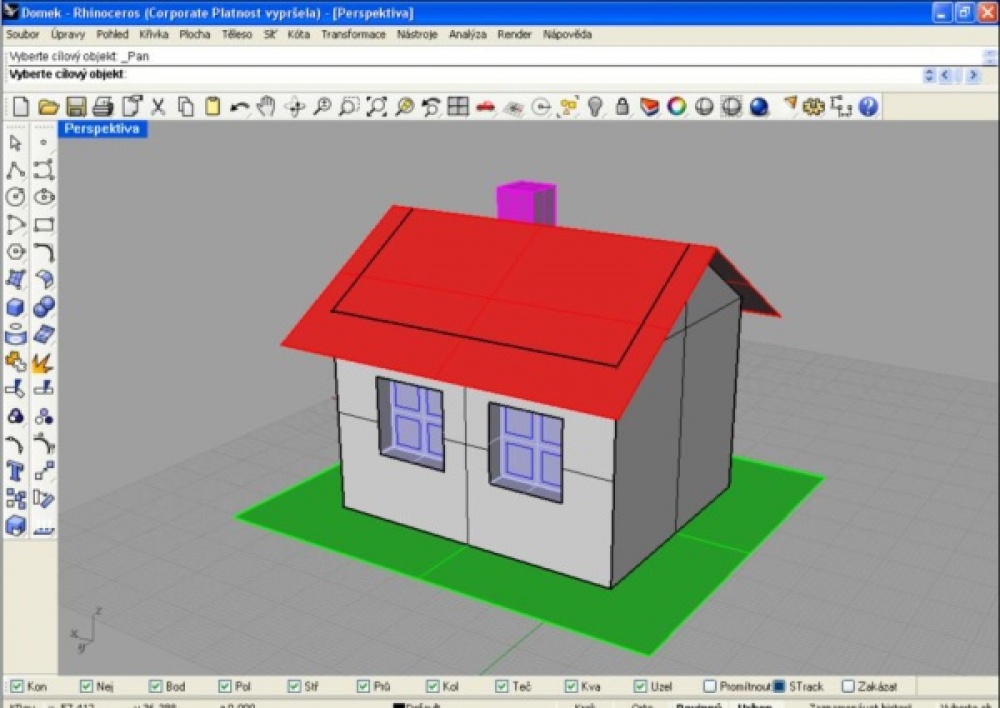Click the magenta chimney on the roof
This screenshot has height=708, width=1000.
tap(527, 203)
